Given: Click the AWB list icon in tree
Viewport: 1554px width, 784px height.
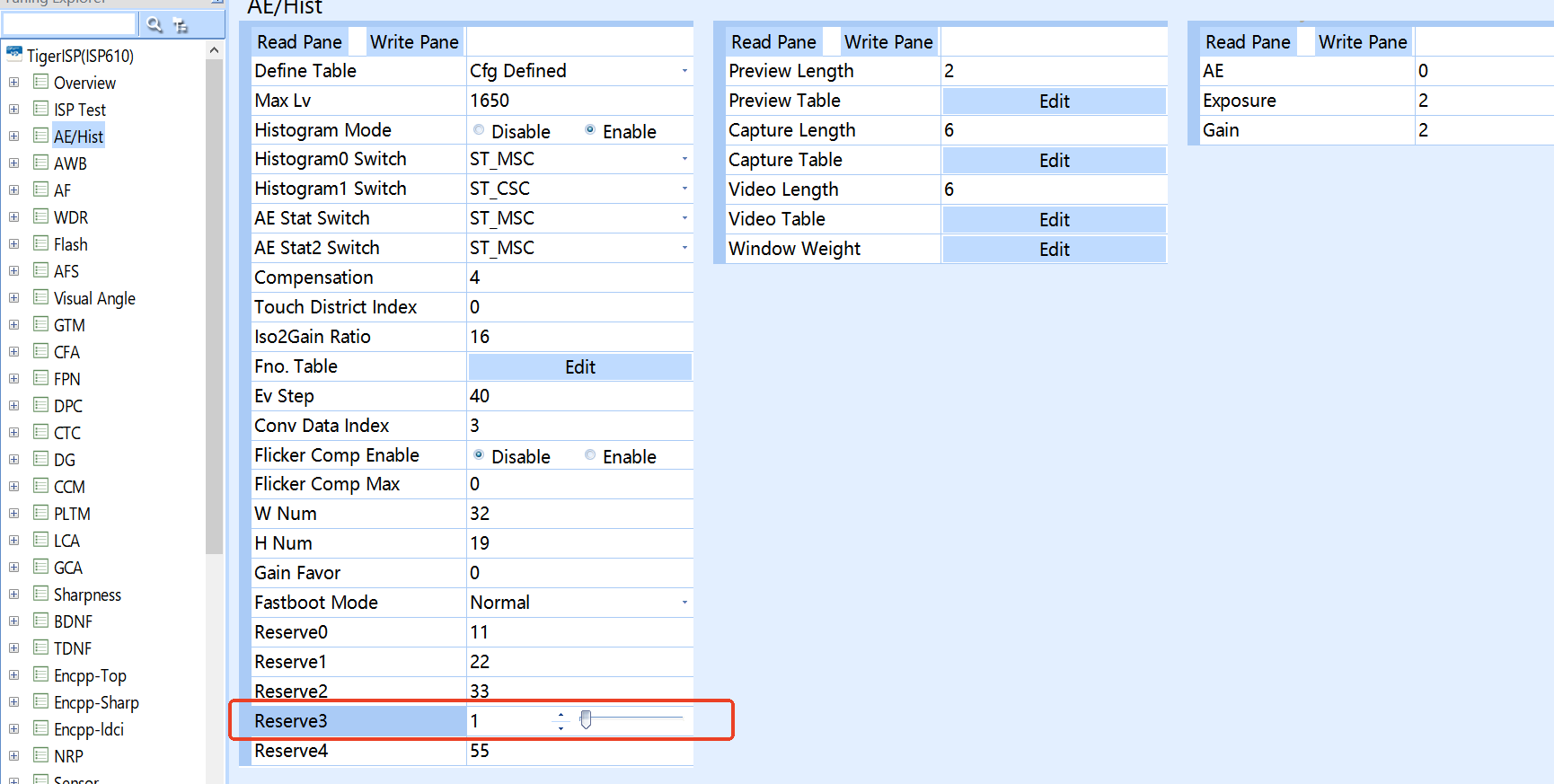Looking at the screenshot, I should tap(40, 163).
